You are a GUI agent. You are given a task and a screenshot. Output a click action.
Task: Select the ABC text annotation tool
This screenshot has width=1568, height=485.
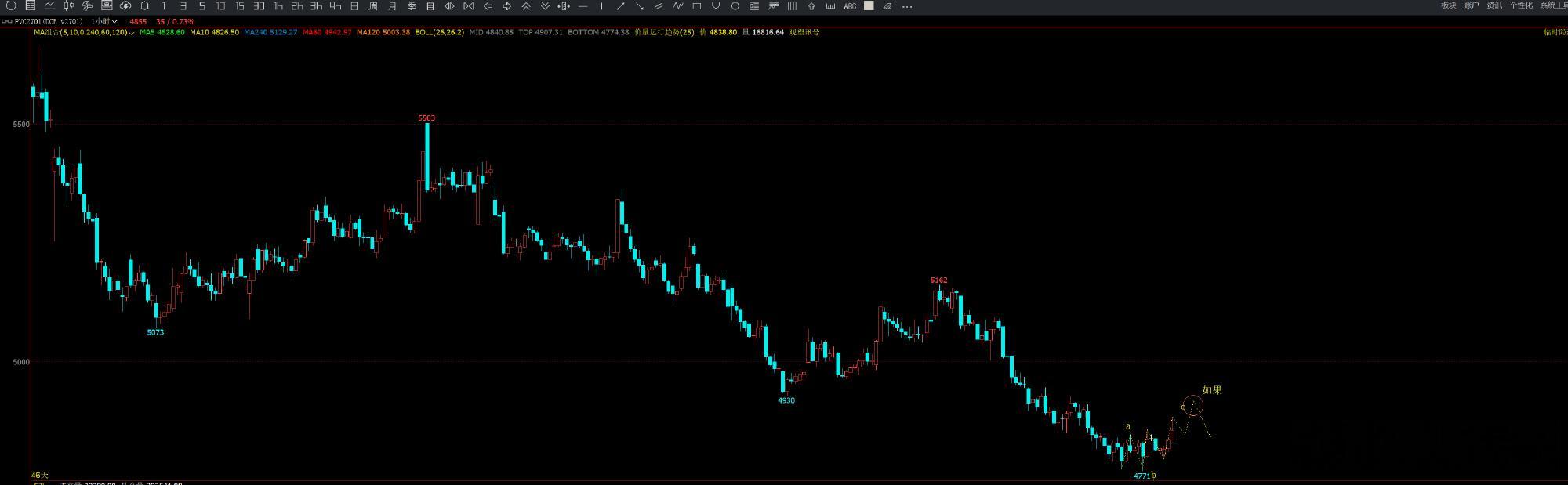[x=850, y=5]
